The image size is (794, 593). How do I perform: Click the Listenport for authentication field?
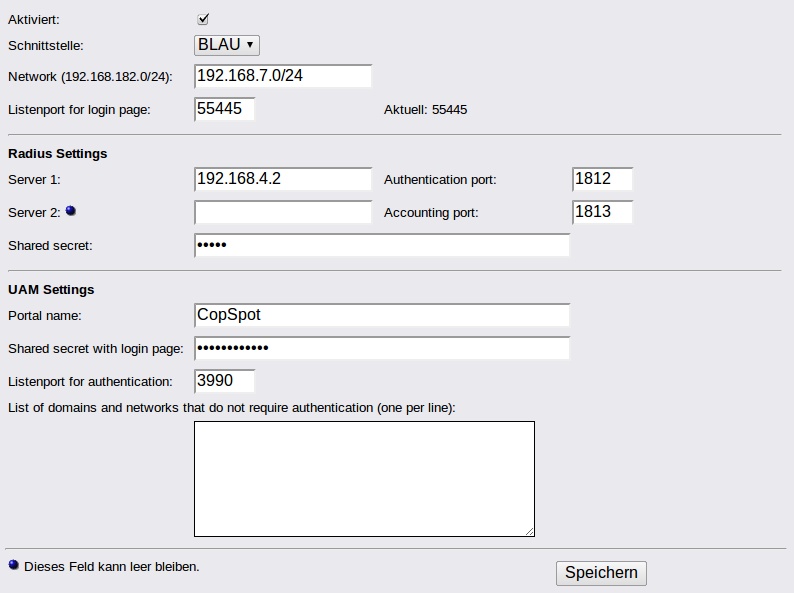[x=225, y=381]
